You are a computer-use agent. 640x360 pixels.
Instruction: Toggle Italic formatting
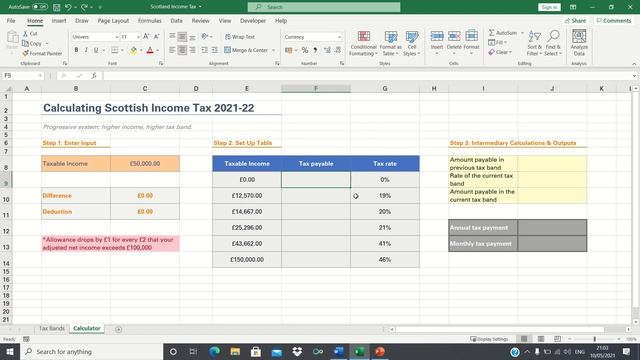pos(86,50)
